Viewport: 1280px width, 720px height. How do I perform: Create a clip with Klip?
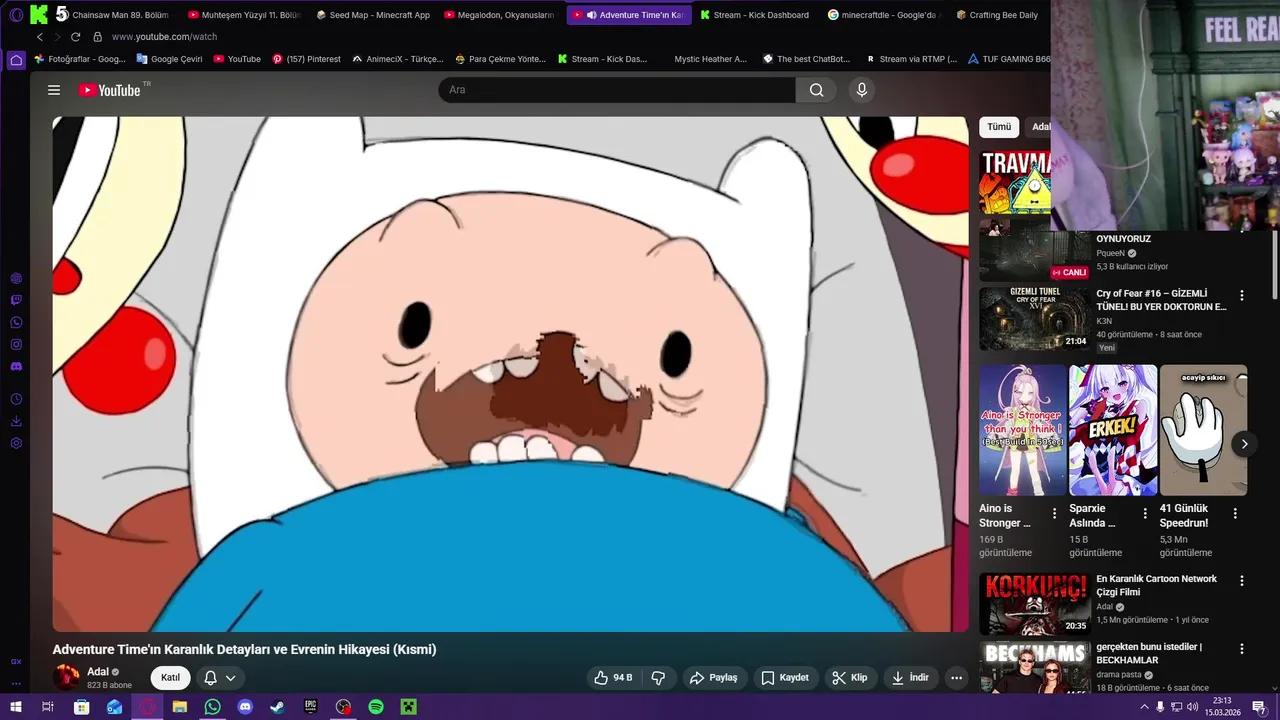(x=850, y=677)
